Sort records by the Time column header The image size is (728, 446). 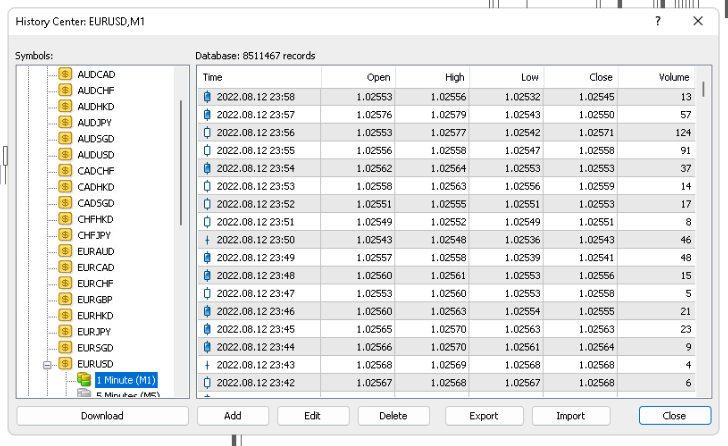point(258,77)
